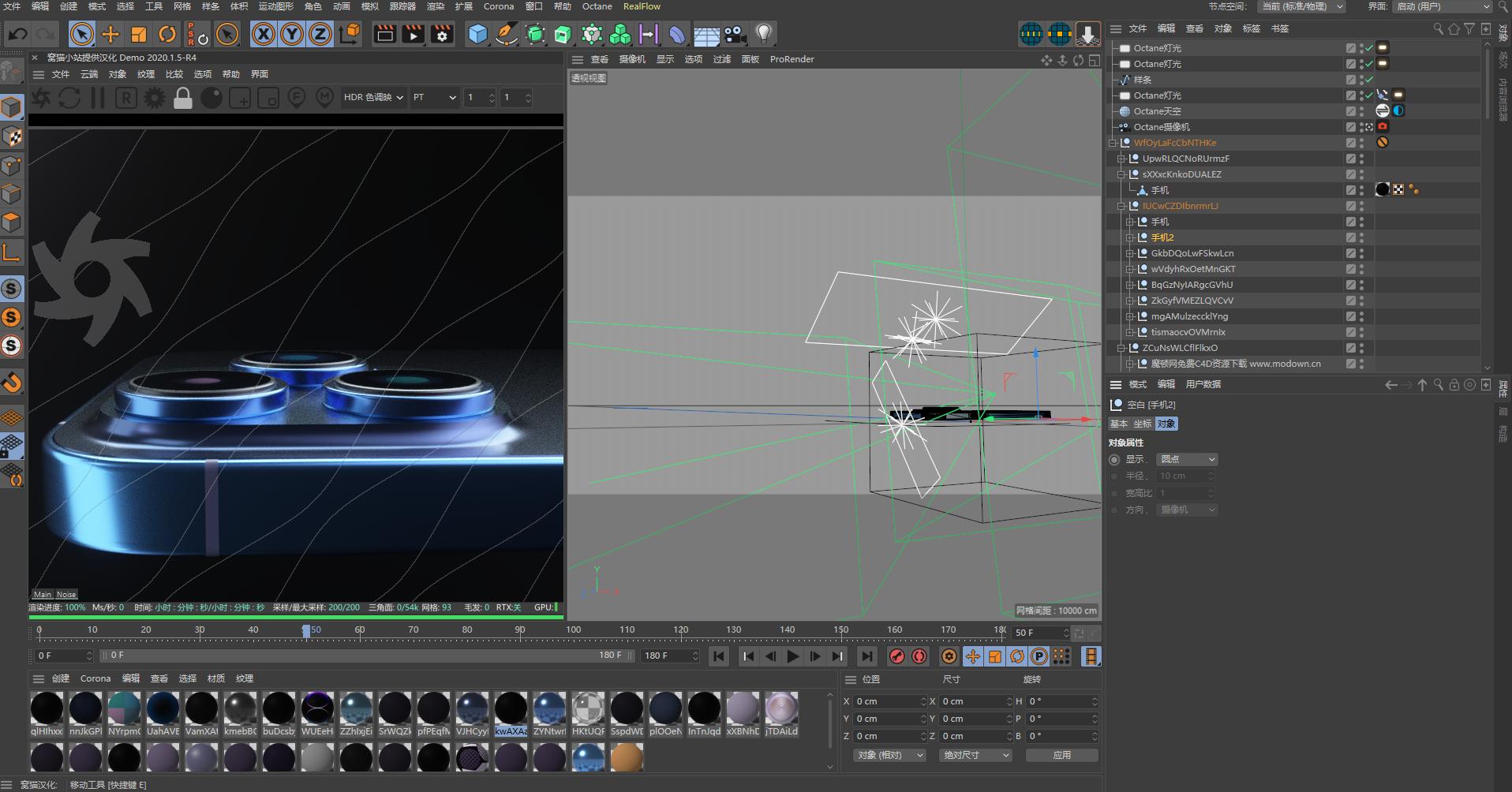
Task: Select the Move tool in top toolbar
Action: (x=110, y=34)
